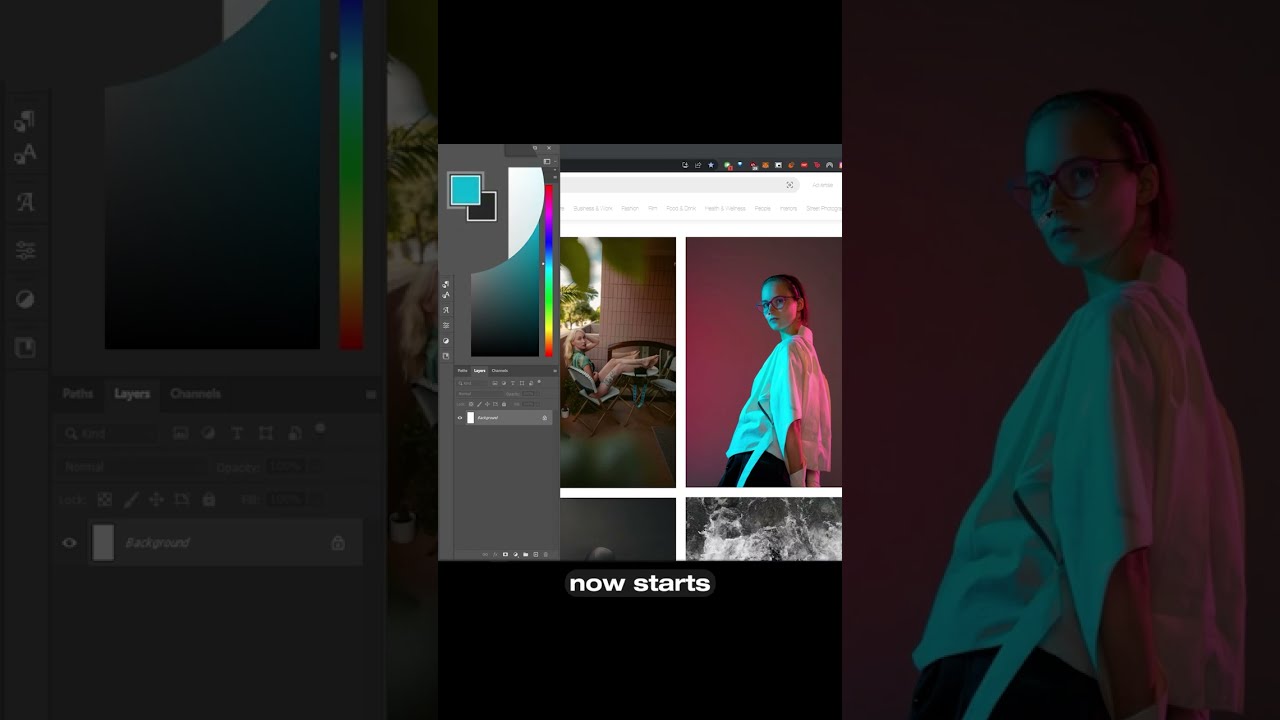Screen dimensions: 1280x720
Task: Pick a hue on the rainbow hue slider
Action: coord(548,270)
